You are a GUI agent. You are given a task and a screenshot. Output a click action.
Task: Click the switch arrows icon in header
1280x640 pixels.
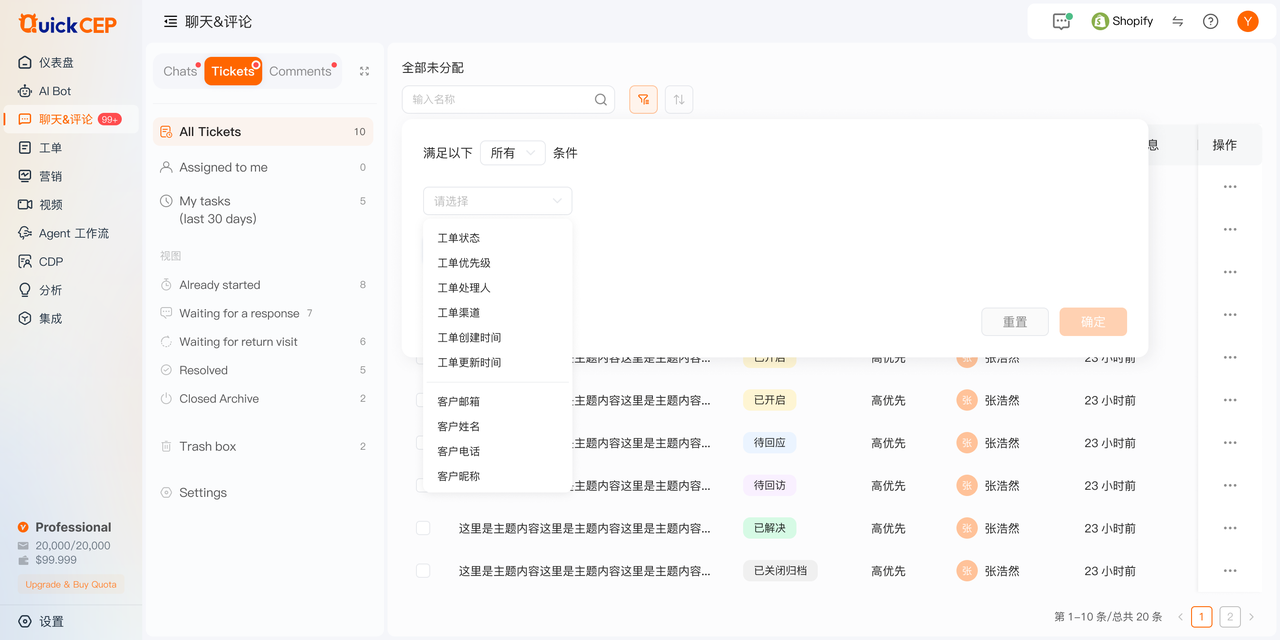[x=1178, y=21]
